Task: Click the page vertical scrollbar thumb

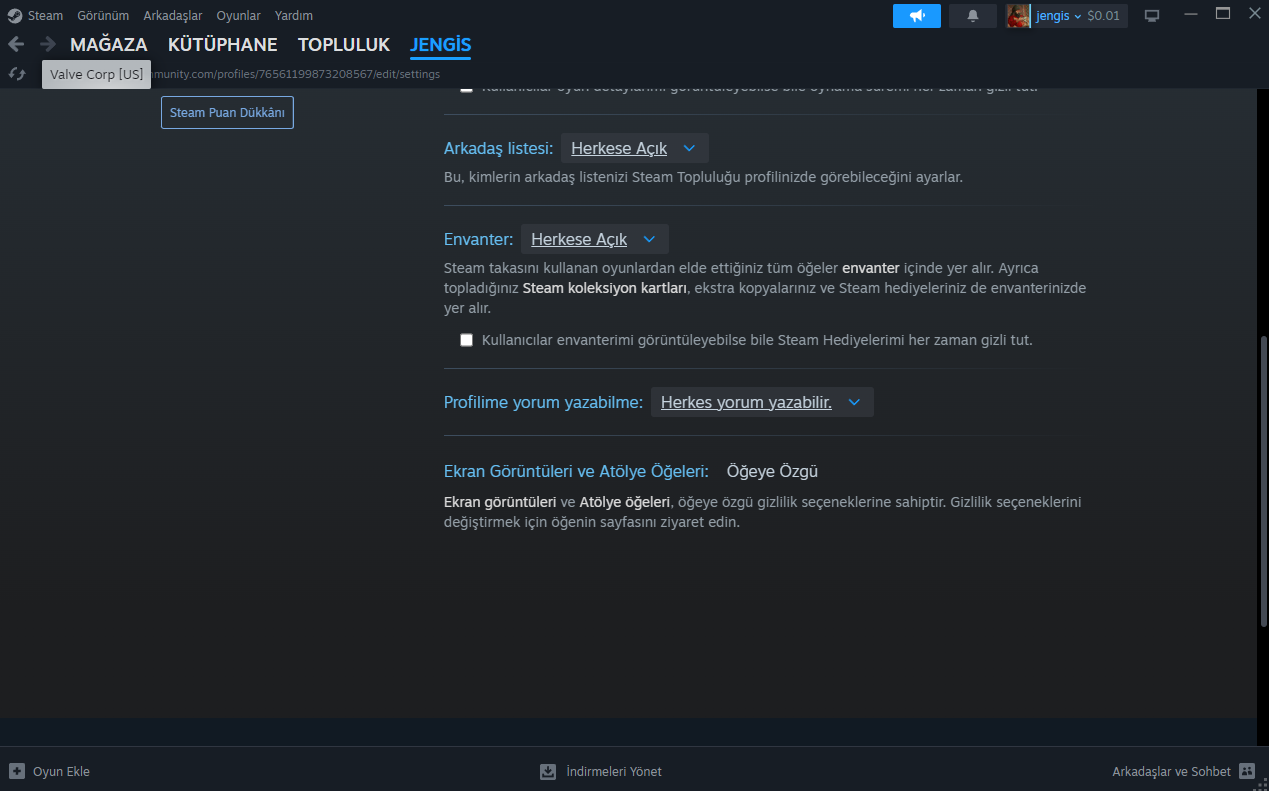Action: [1264, 483]
